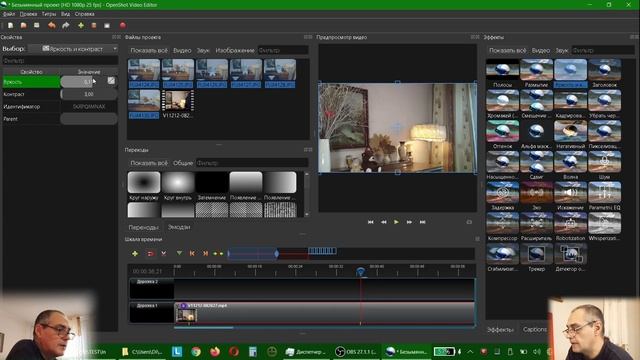Click the New Project toolbar icon

[11, 25]
